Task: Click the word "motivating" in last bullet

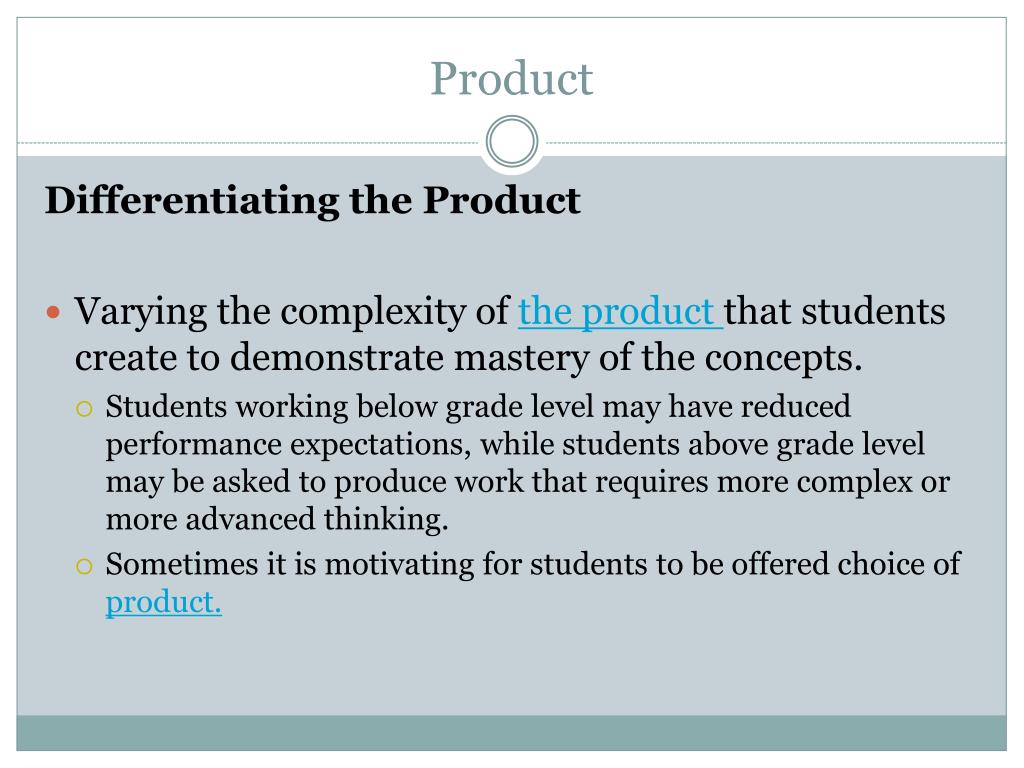Action: (399, 565)
